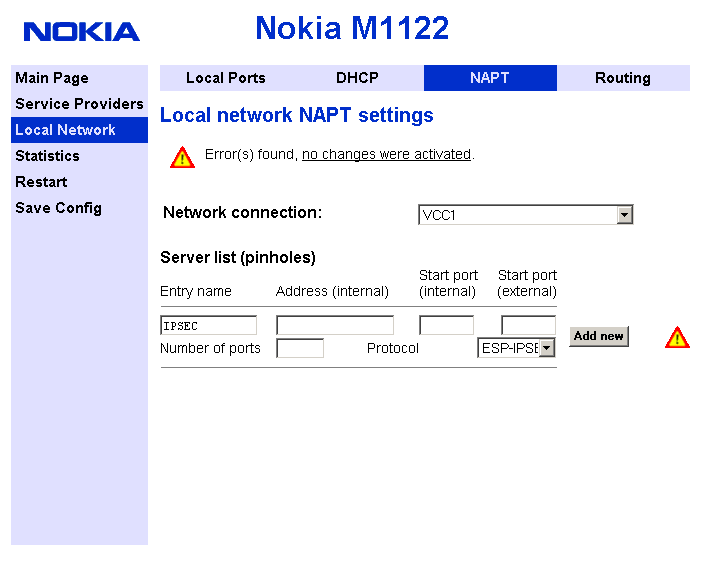Switch to the Local Ports tab
This screenshot has width=720, height=586.
pyautogui.click(x=226, y=78)
